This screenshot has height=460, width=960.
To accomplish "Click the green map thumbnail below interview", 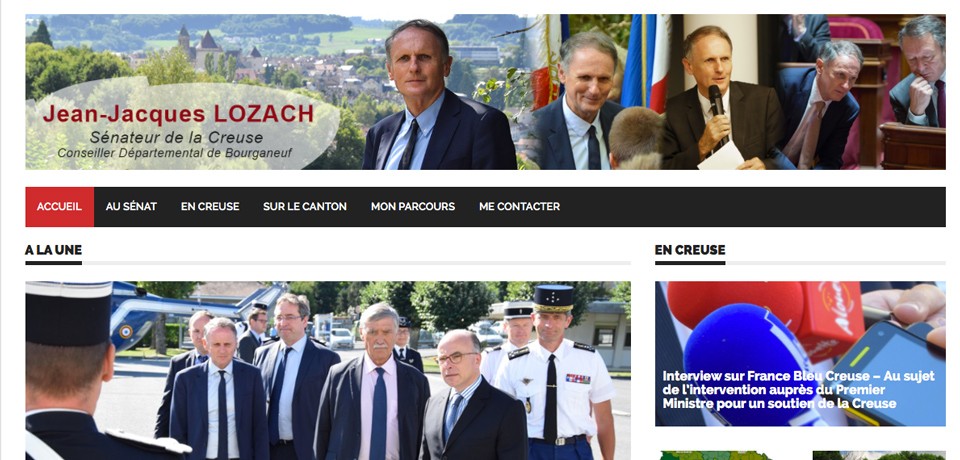I will pos(713,455).
